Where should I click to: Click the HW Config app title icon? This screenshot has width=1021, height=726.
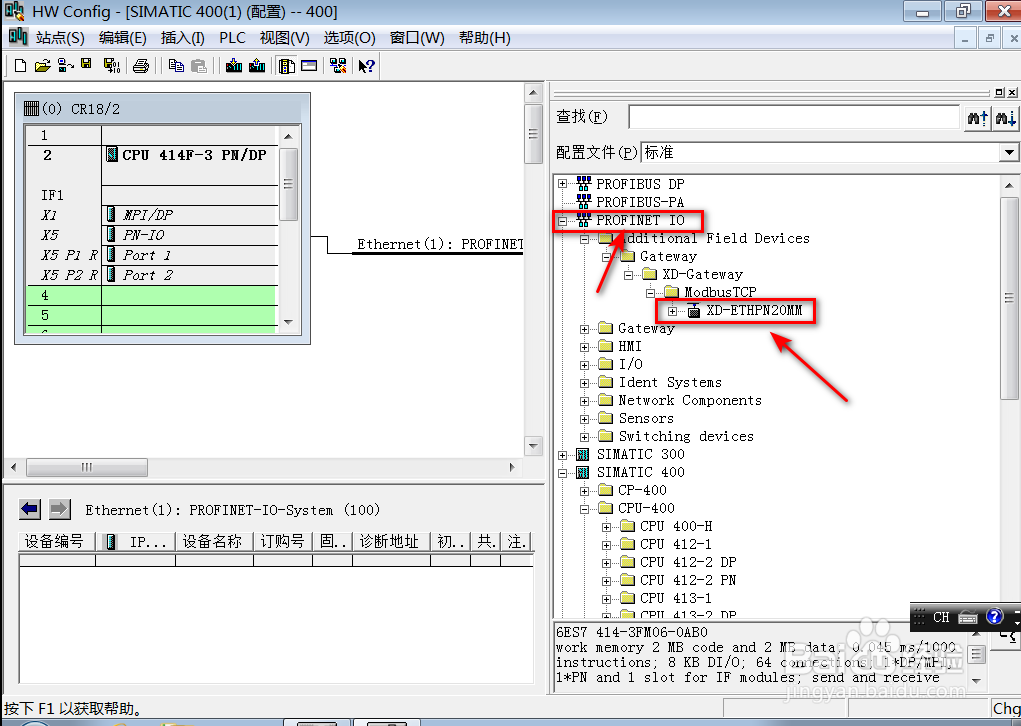point(14,11)
